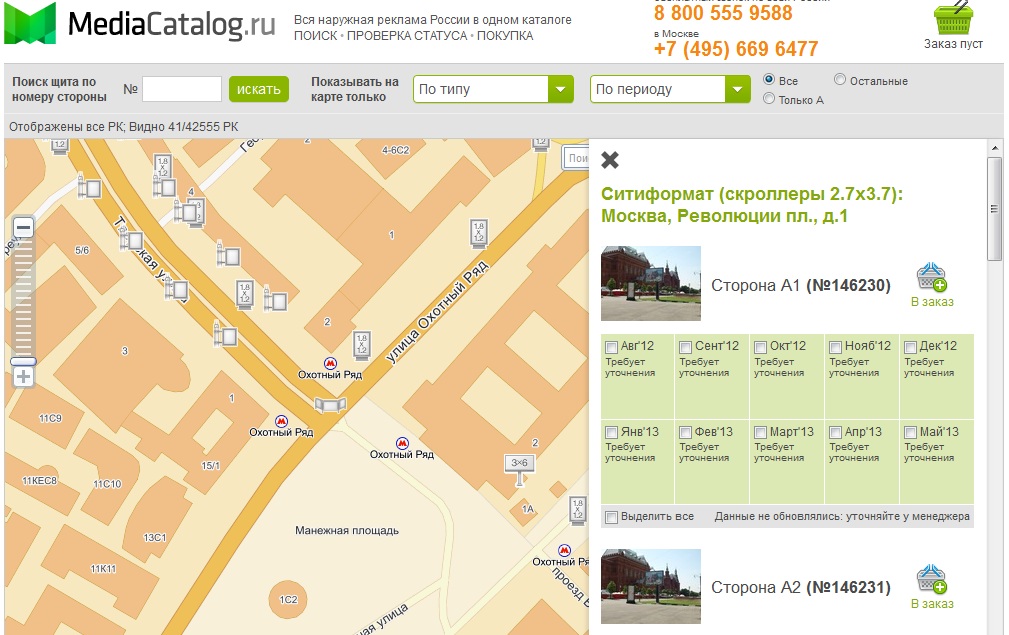Check the Окт'12 month checkbox

(761, 347)
